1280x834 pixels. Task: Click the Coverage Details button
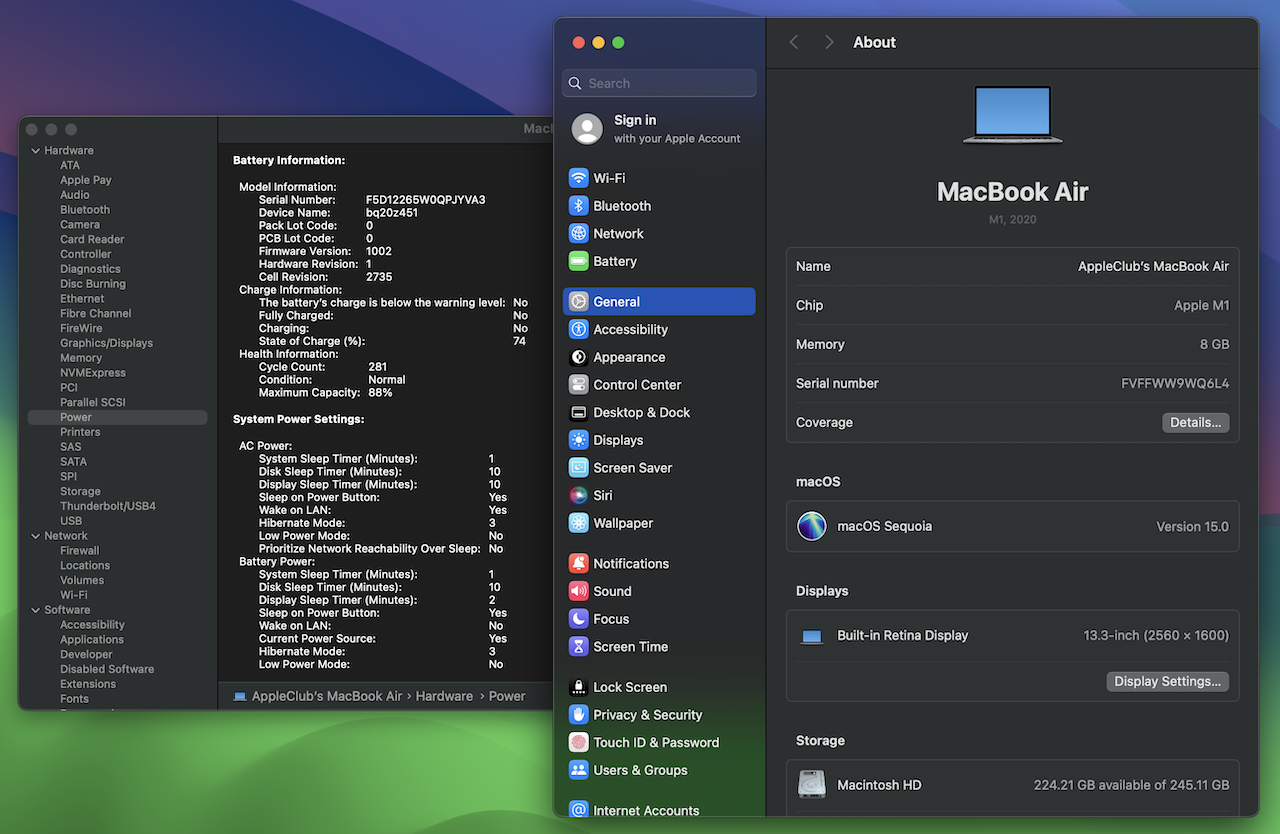(x=1196, y=423)
